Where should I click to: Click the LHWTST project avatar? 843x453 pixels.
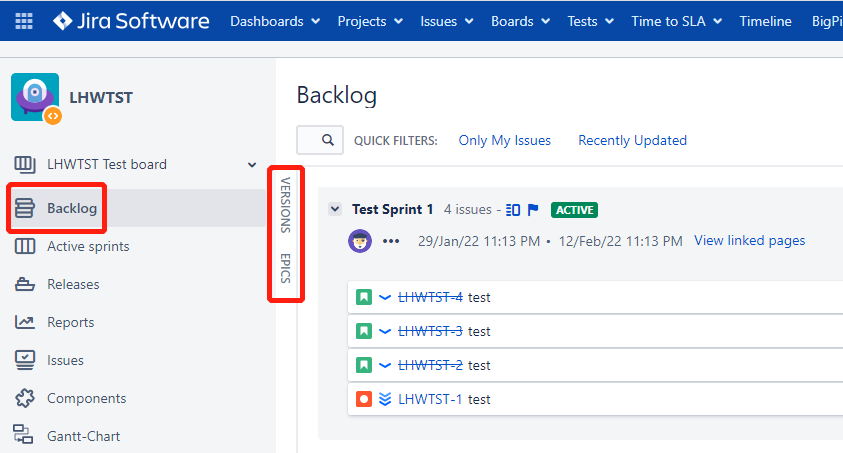coord(35,98)
